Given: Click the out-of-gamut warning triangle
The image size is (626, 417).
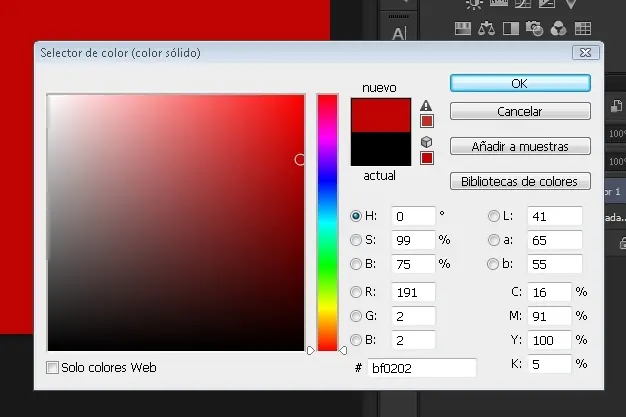Looking at the screenshot, I should click(426, 105).
